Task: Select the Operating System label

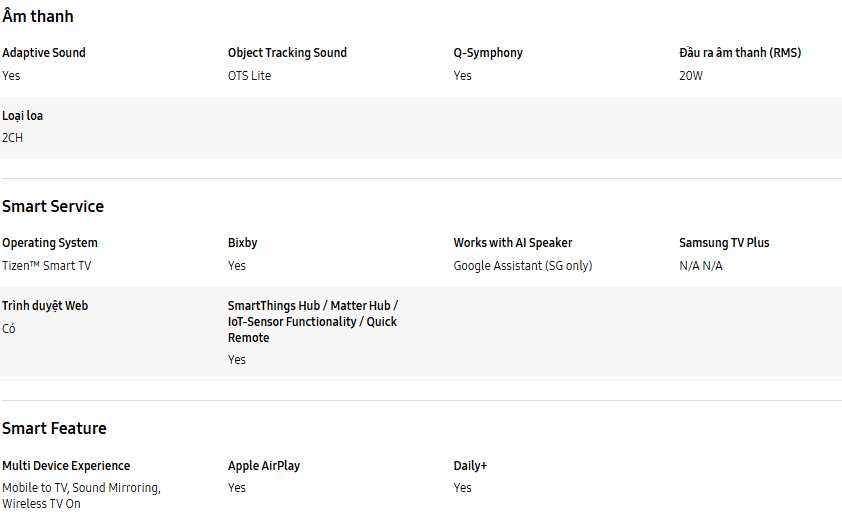Action: tap(50, 243)
